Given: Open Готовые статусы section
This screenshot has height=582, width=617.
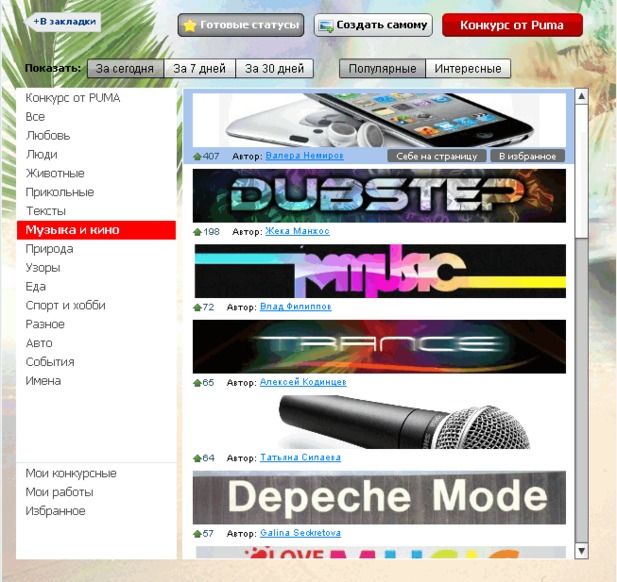Looking at the screenshot, I should tap(241, 25).
